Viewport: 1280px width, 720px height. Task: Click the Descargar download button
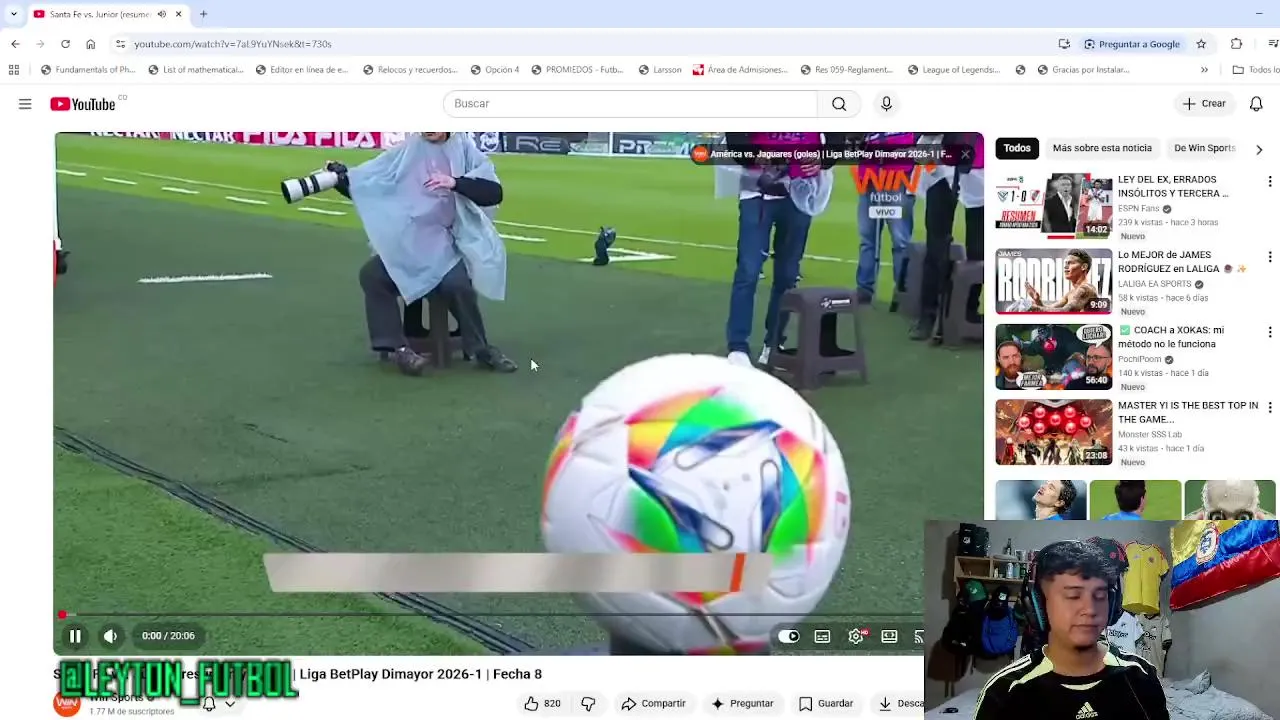click(x=901, y=704)
